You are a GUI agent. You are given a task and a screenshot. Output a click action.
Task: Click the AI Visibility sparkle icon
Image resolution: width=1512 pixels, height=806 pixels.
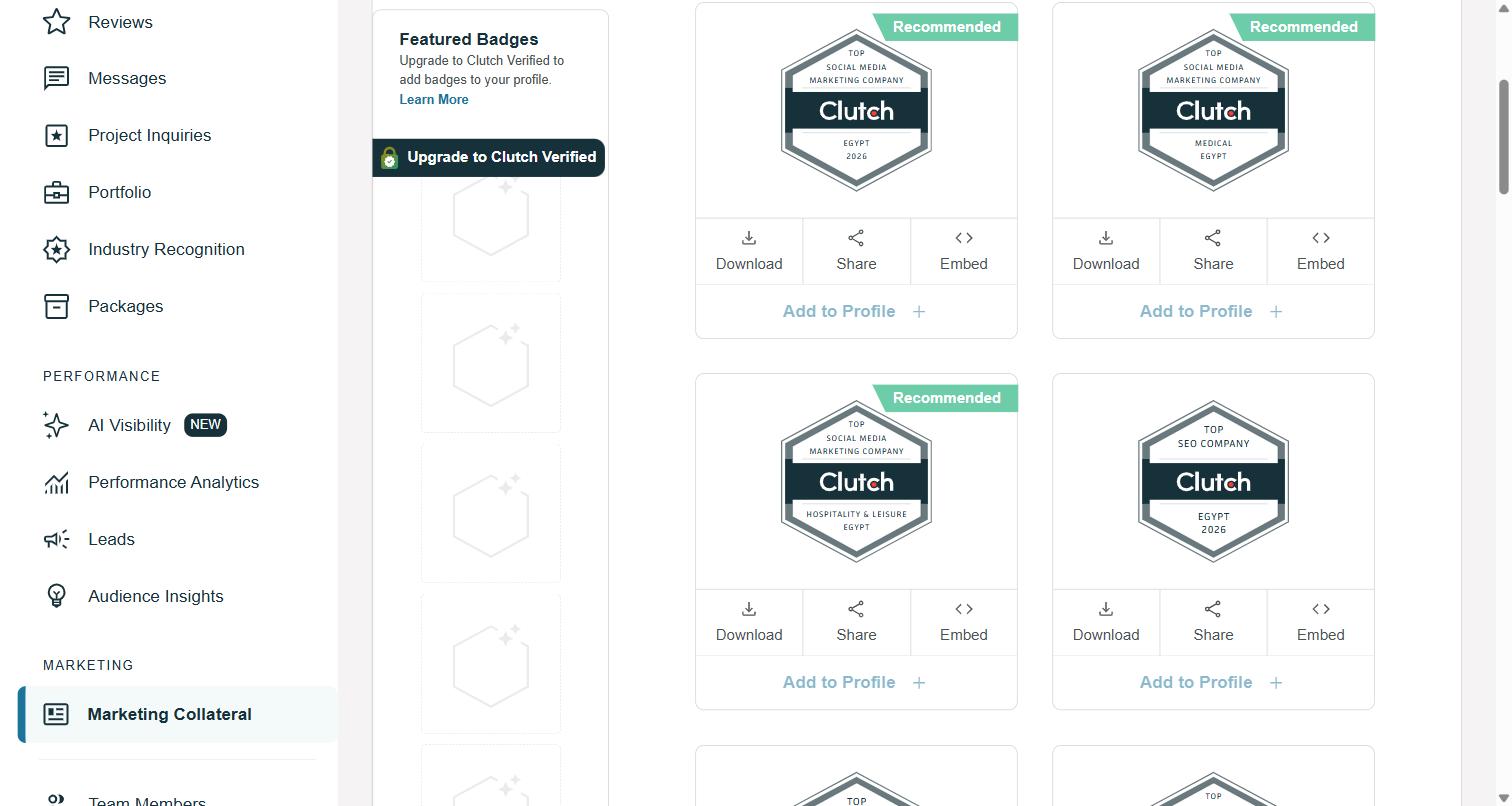[57, 425]
